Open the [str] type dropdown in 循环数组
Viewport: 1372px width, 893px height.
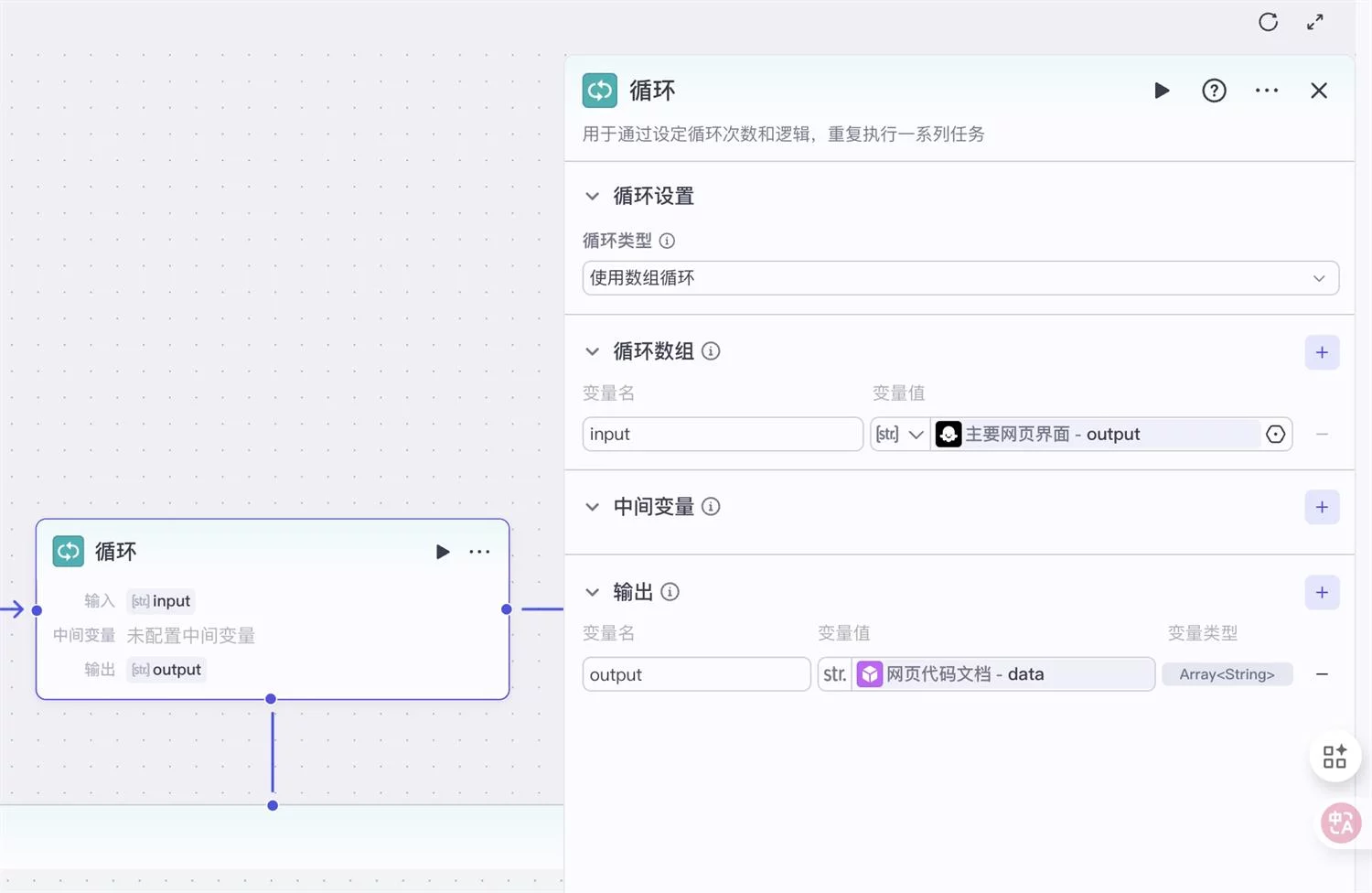coord(899,434)
